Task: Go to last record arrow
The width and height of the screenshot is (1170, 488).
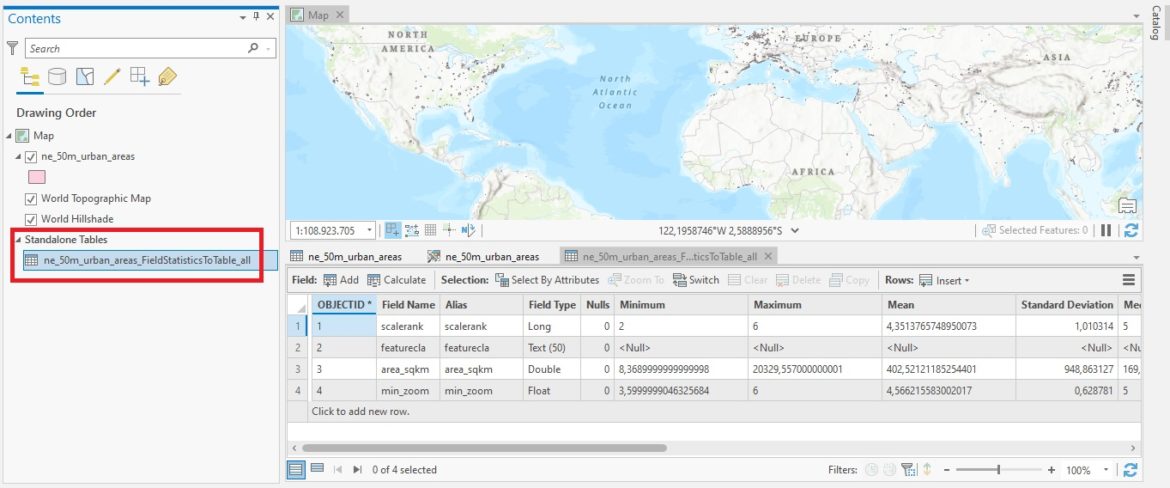Action: point(357,469)
